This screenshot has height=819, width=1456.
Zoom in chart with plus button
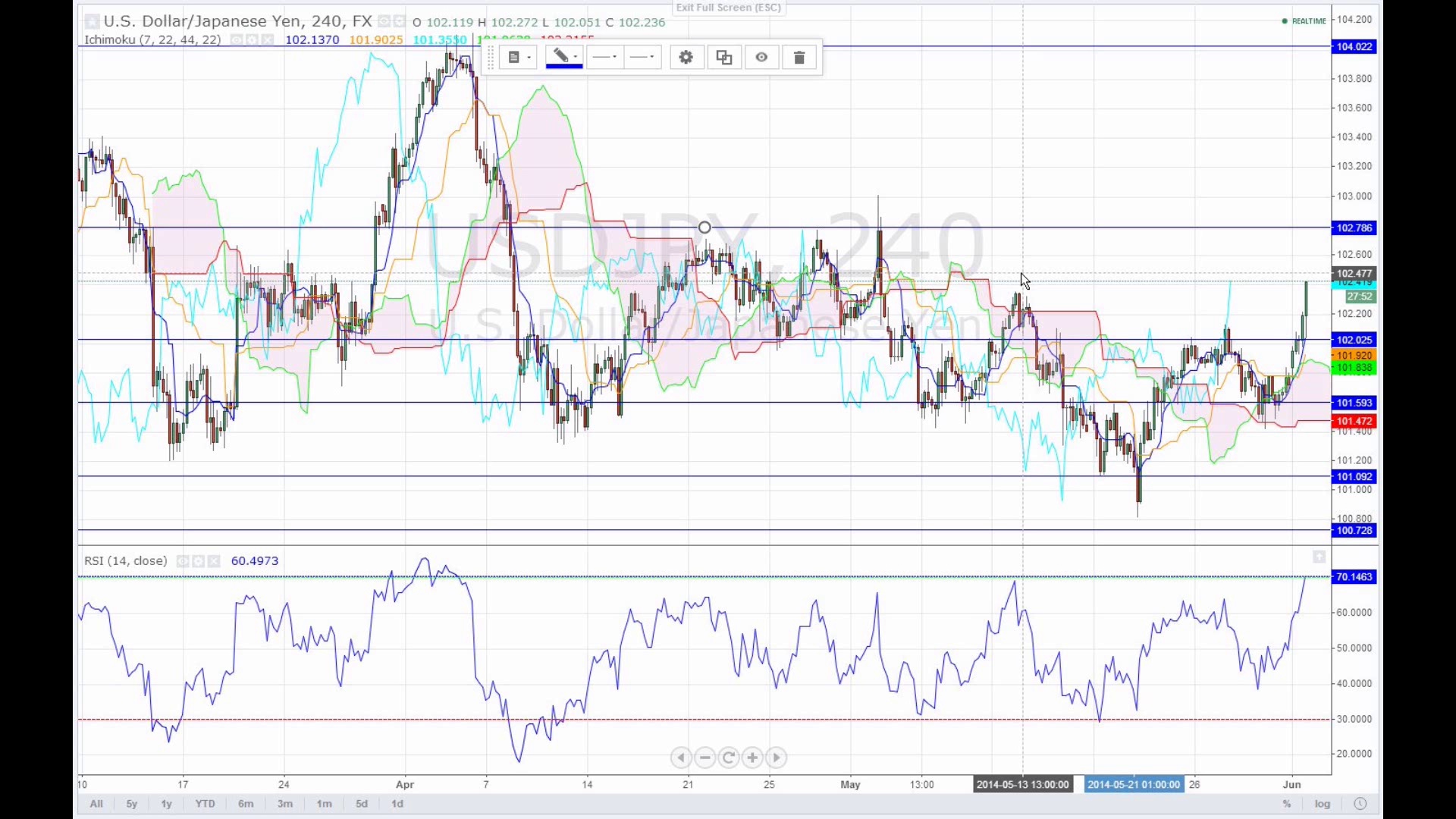752,758
